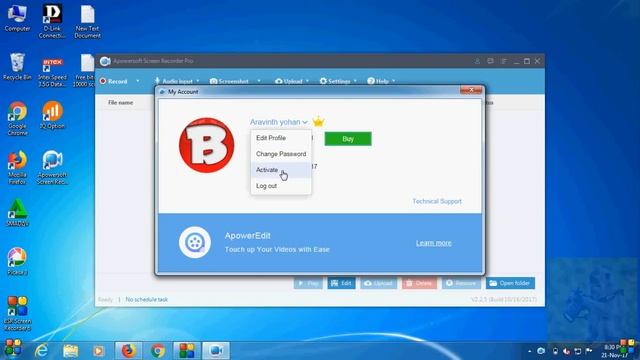Click the File name column header
Image resolution: width=640 pixels, height=360 pixels.
coord(120,102)
